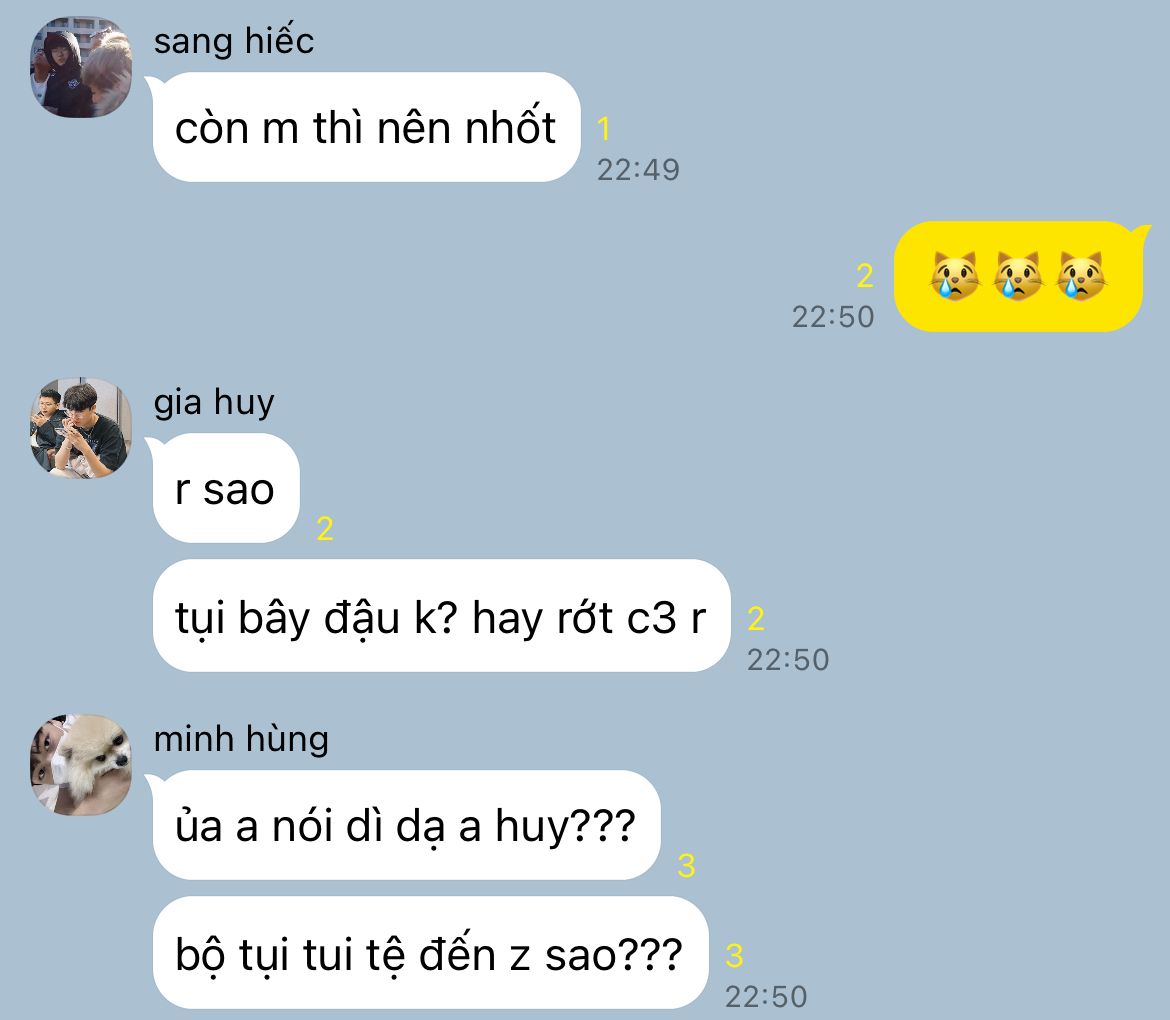Select message 'bộ tụi tui tệ đến z sao???'
This screenshot has width=1170, height=1020.
pyautogui.click(x=430, y=953)
